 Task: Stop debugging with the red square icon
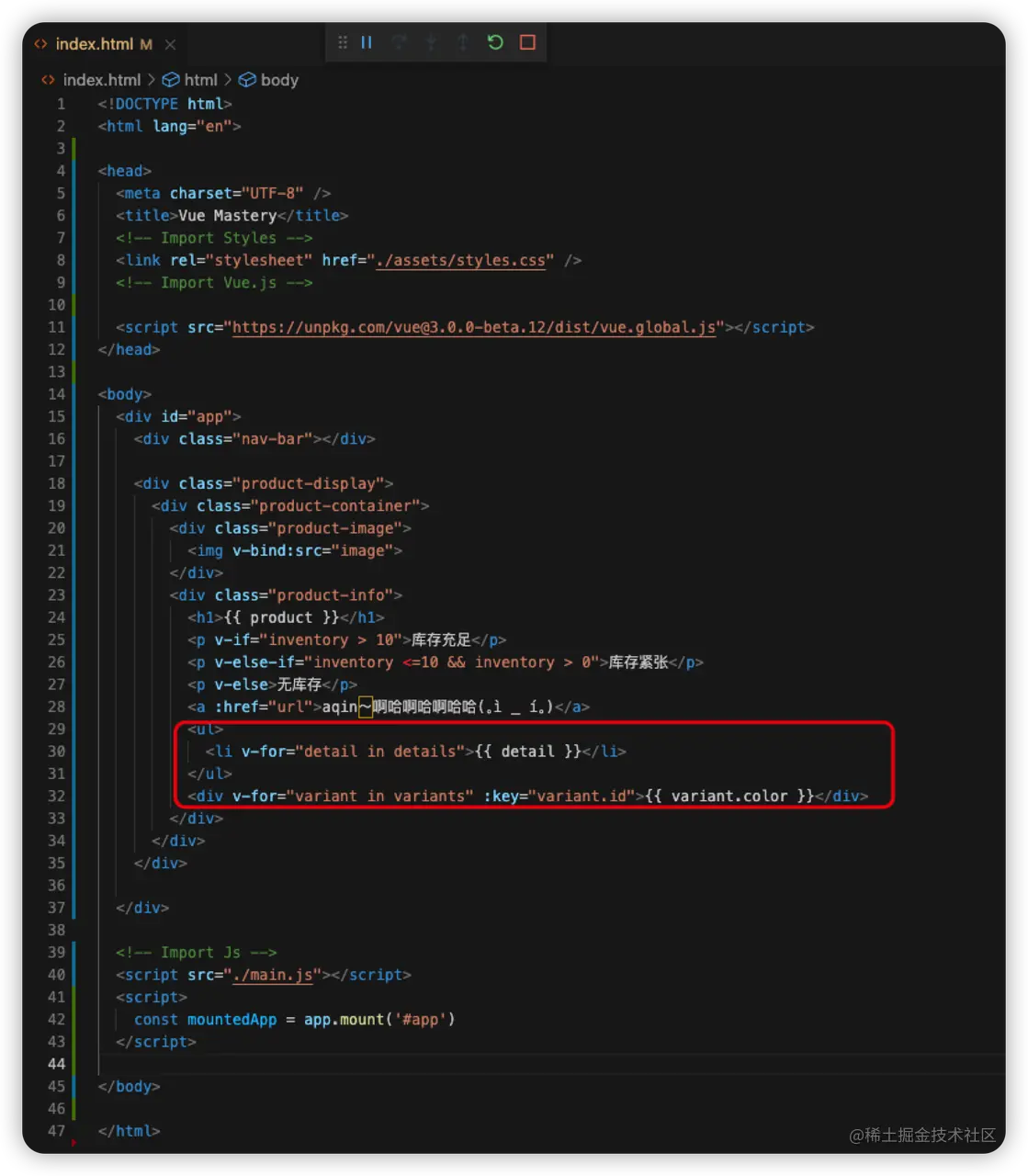(x=527, y=42)
